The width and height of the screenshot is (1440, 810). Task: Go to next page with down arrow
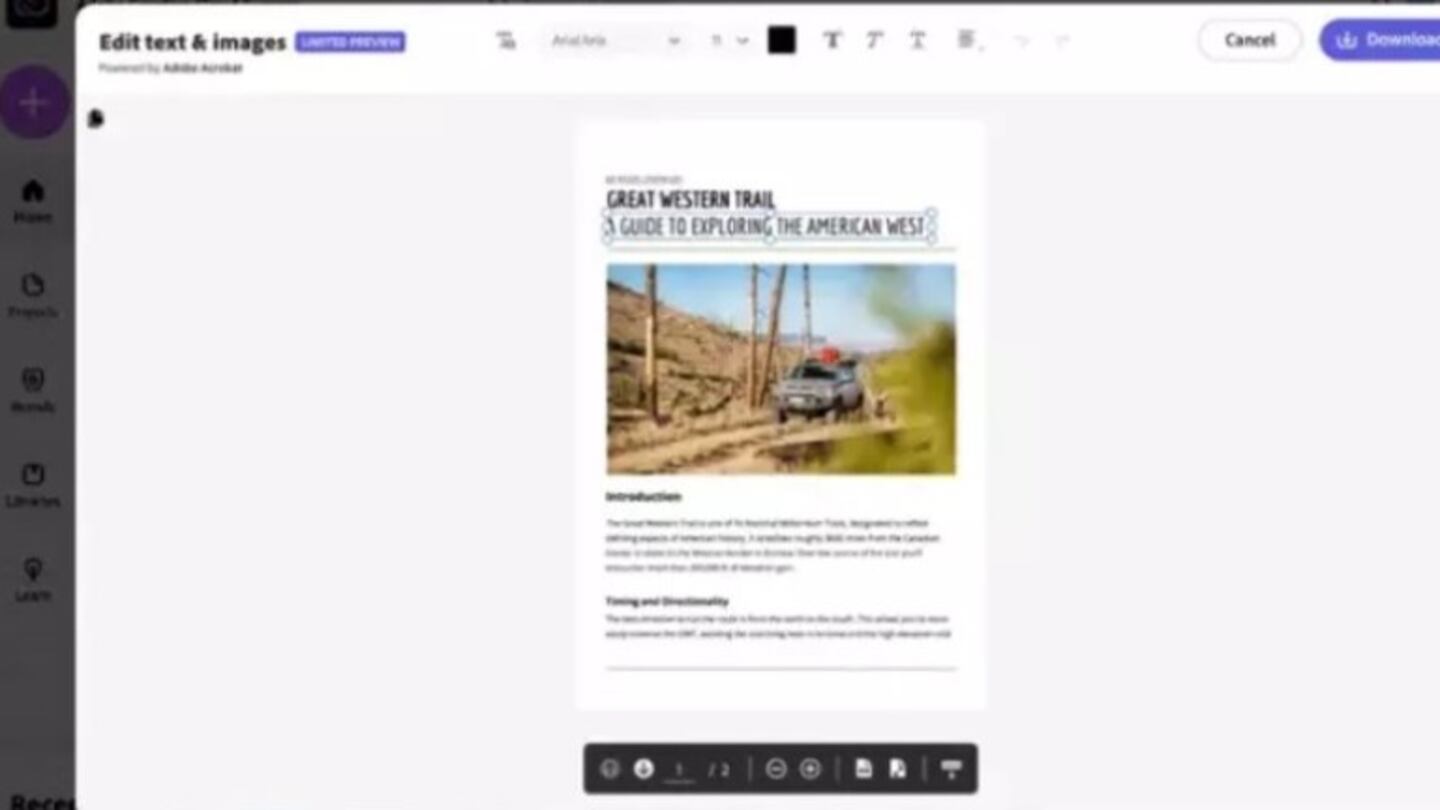point(644,769)
